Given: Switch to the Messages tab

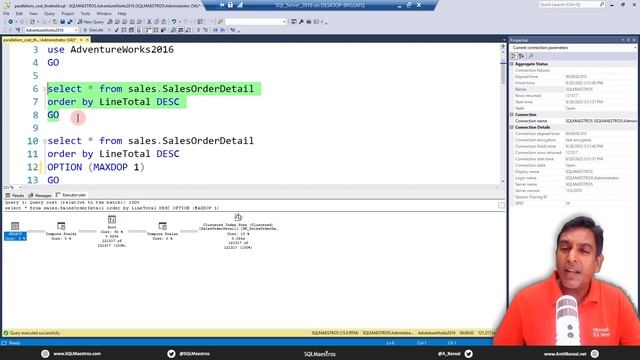Looking at the screenshot, I should (x=40, y=196).
